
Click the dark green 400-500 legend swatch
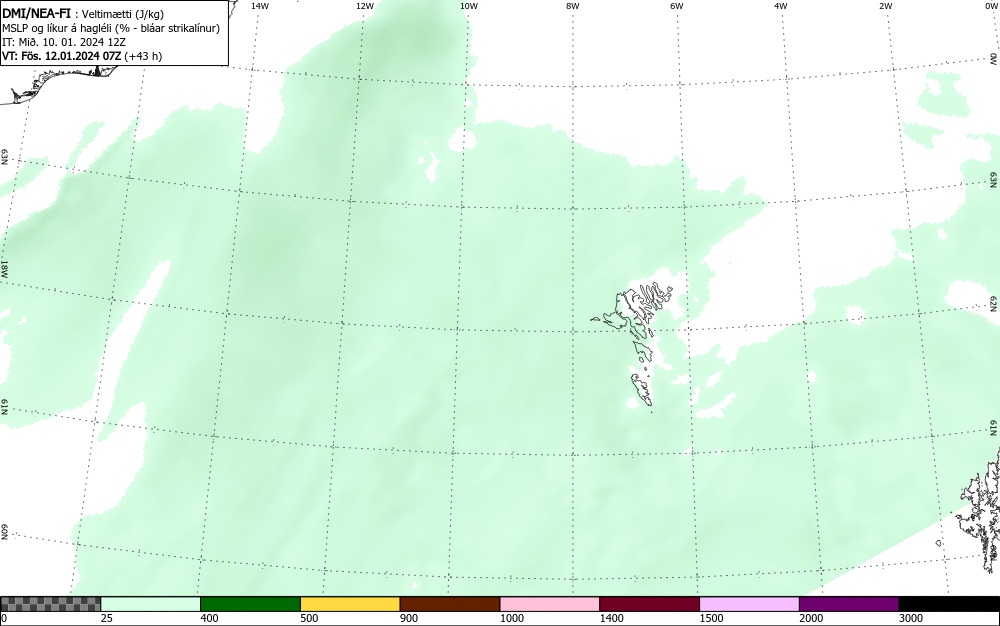250,604
